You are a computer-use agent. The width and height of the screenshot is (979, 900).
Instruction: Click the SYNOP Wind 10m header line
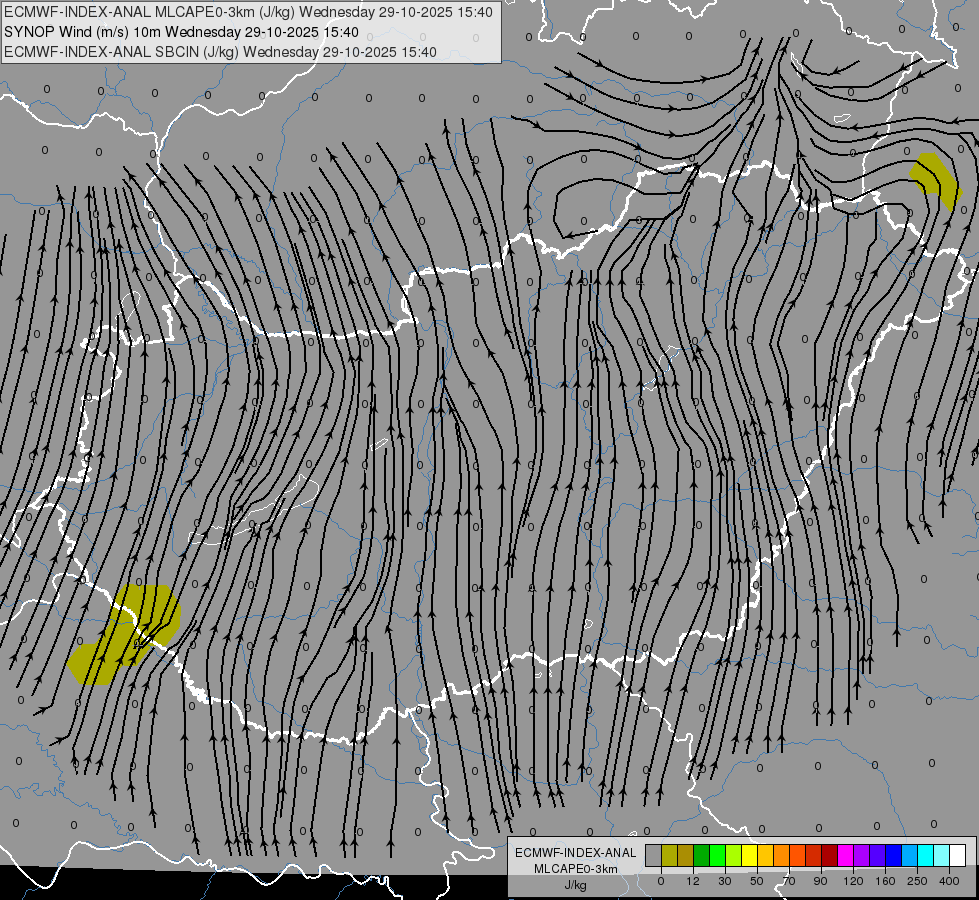tap(181, 32)
